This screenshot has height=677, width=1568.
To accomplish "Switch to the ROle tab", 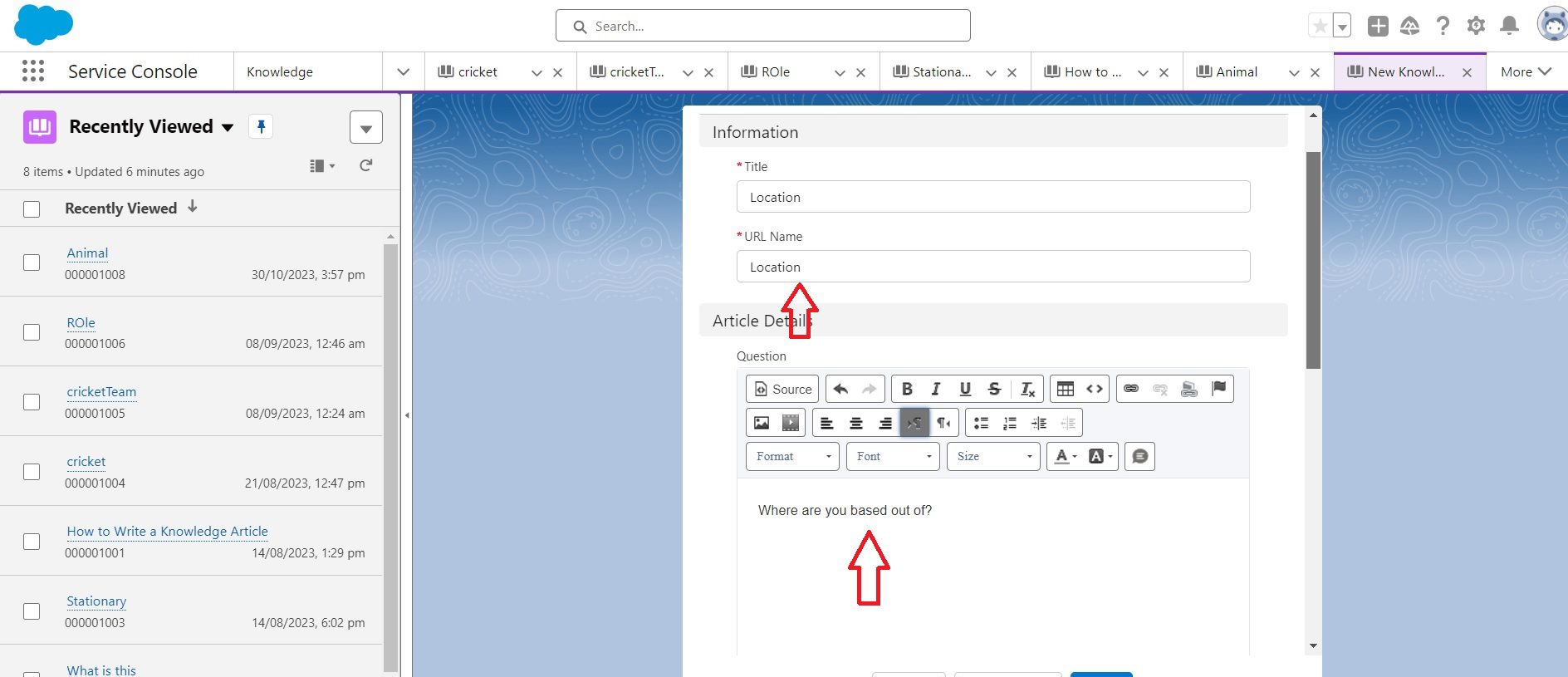I will [776, 71].
